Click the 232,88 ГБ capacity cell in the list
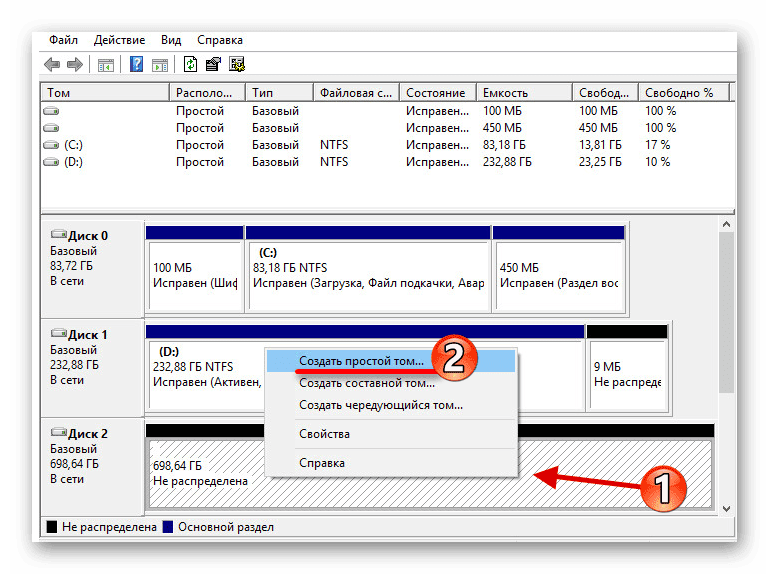This screenshot has height=574, width=769. [x=507, y=162]
